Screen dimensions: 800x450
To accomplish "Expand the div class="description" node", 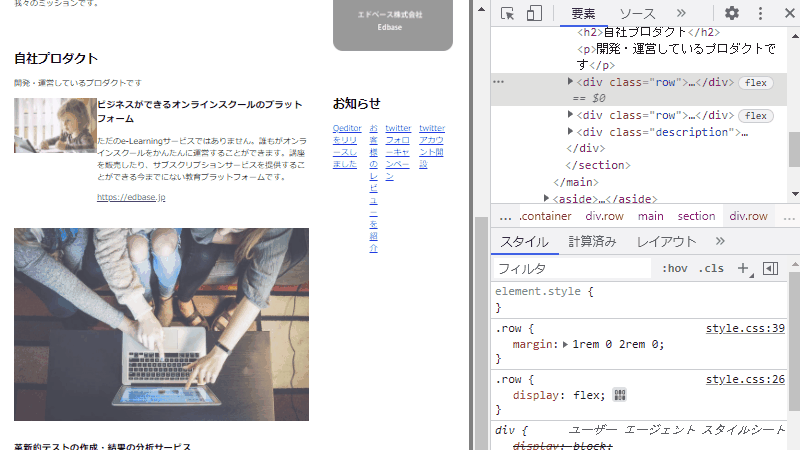I will 570,132.
